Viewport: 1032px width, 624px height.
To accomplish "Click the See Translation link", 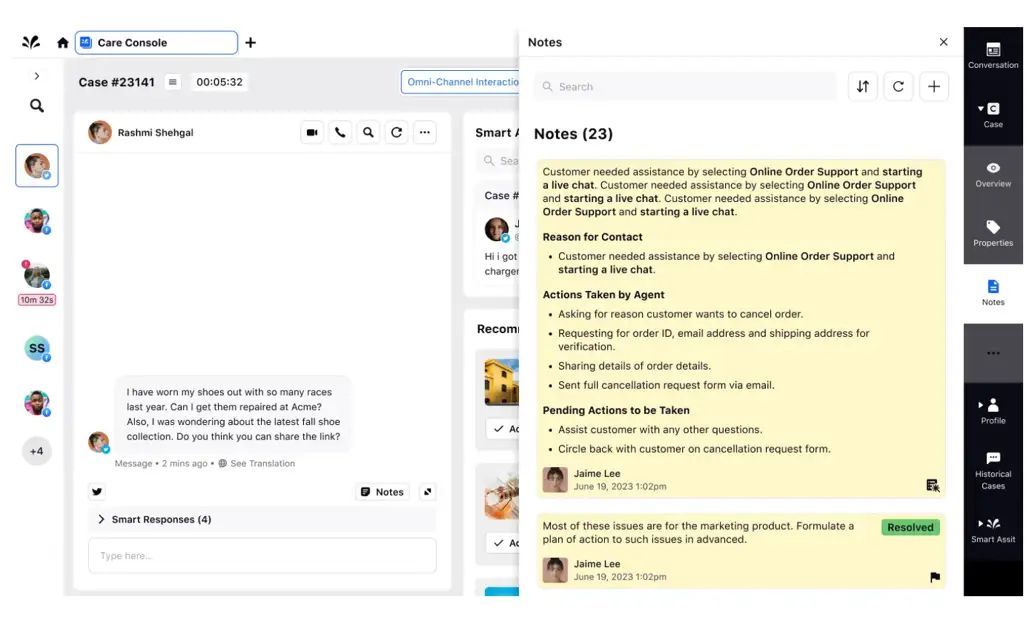I will (262, 463).
